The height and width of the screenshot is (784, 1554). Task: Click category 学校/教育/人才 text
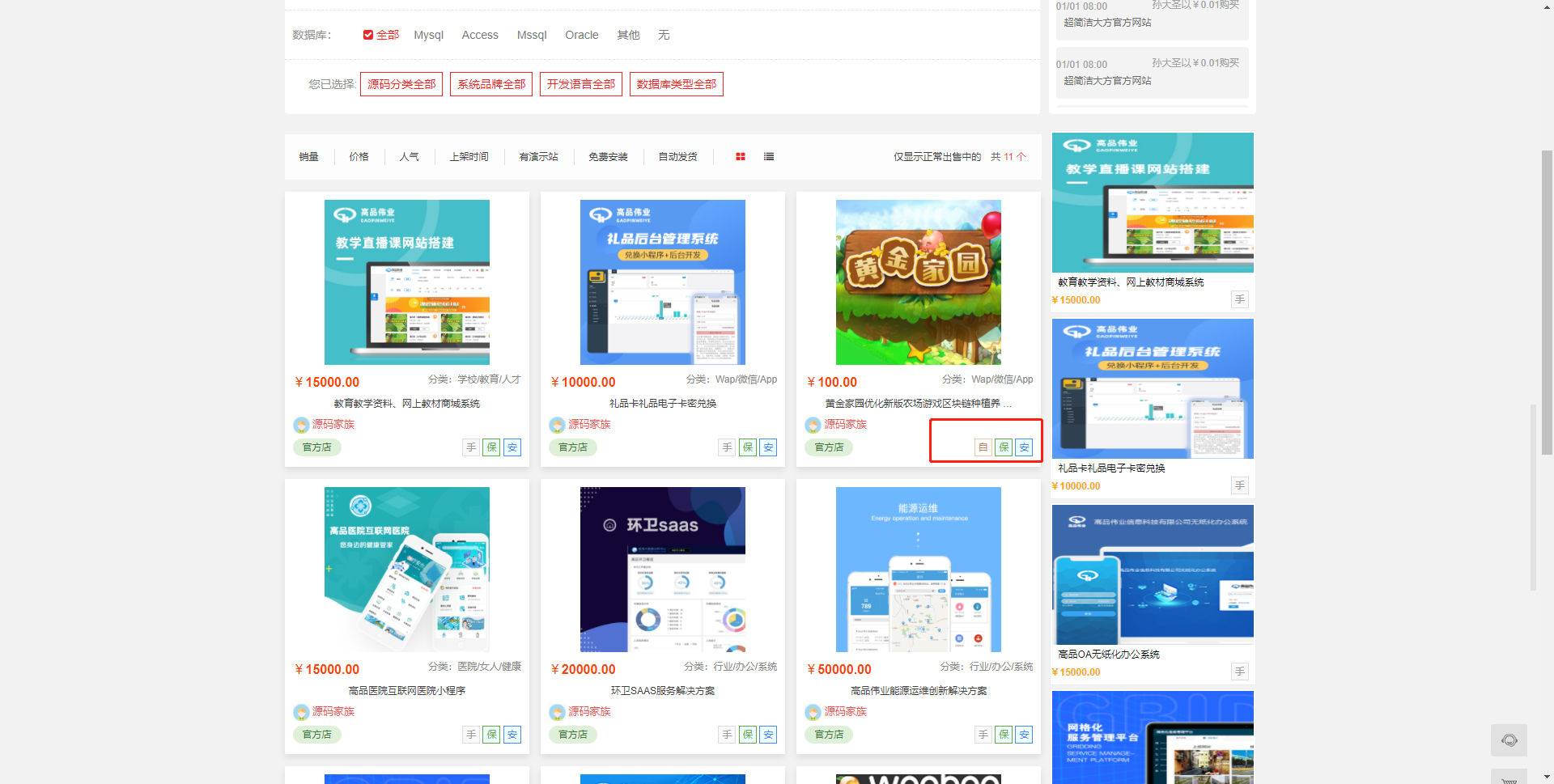(x=489, y=379)
